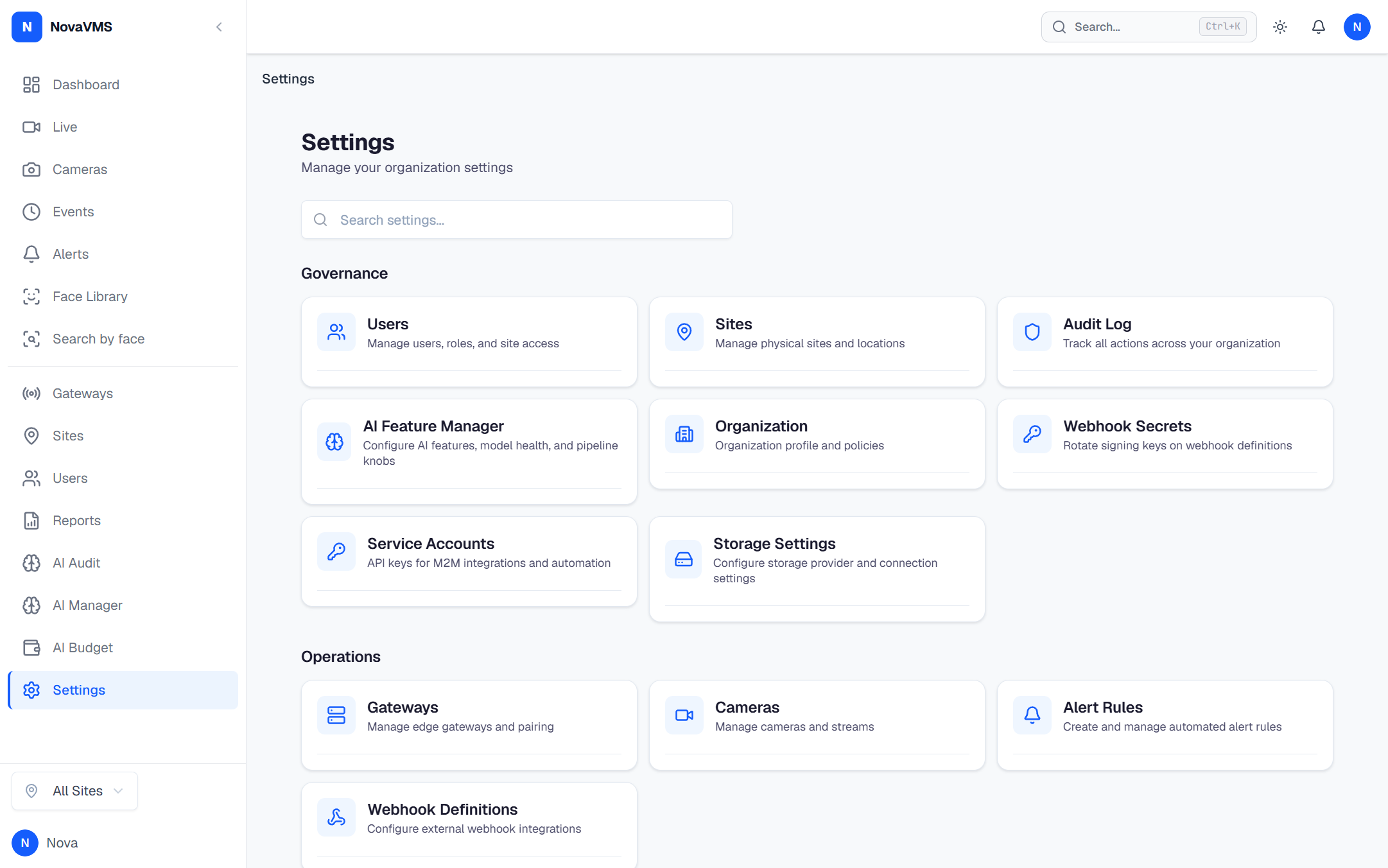Select Settings in the sidebar
The image size is (1388, 868).
click(123, 690)
